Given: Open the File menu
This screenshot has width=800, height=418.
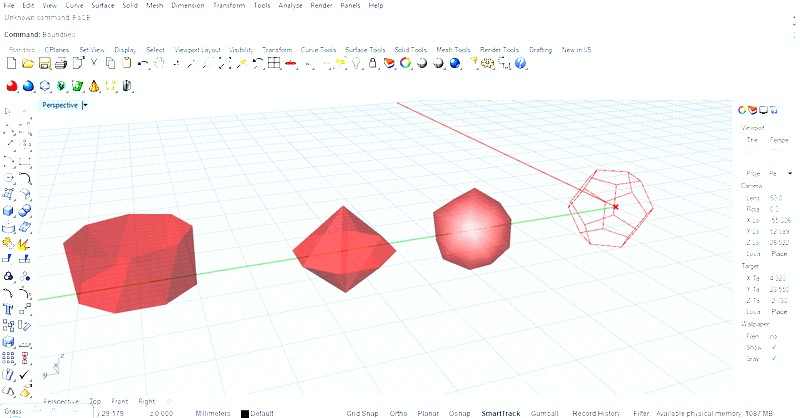Looking at the screenshot, I should click(9, 6).
